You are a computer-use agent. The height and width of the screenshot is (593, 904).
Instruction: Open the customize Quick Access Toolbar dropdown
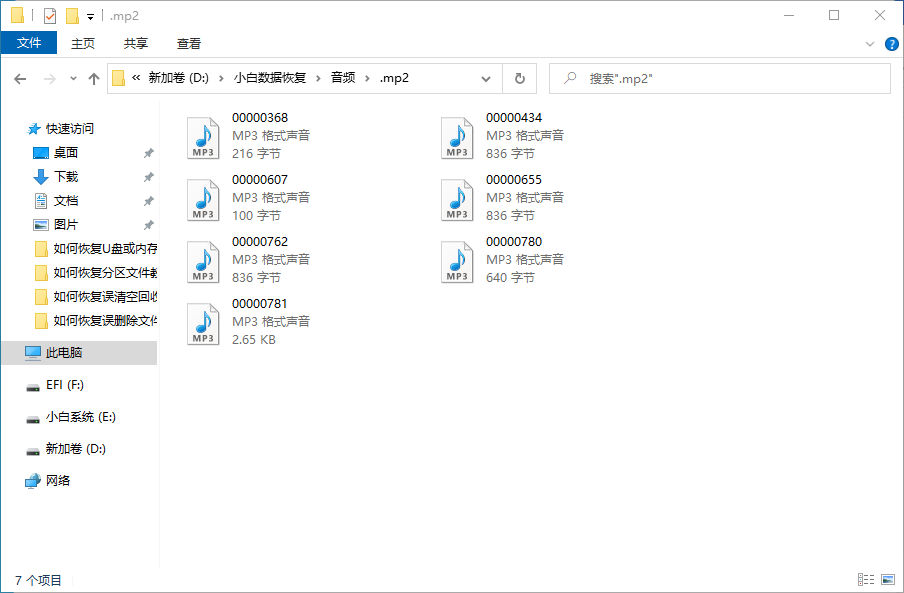[90, 16]
